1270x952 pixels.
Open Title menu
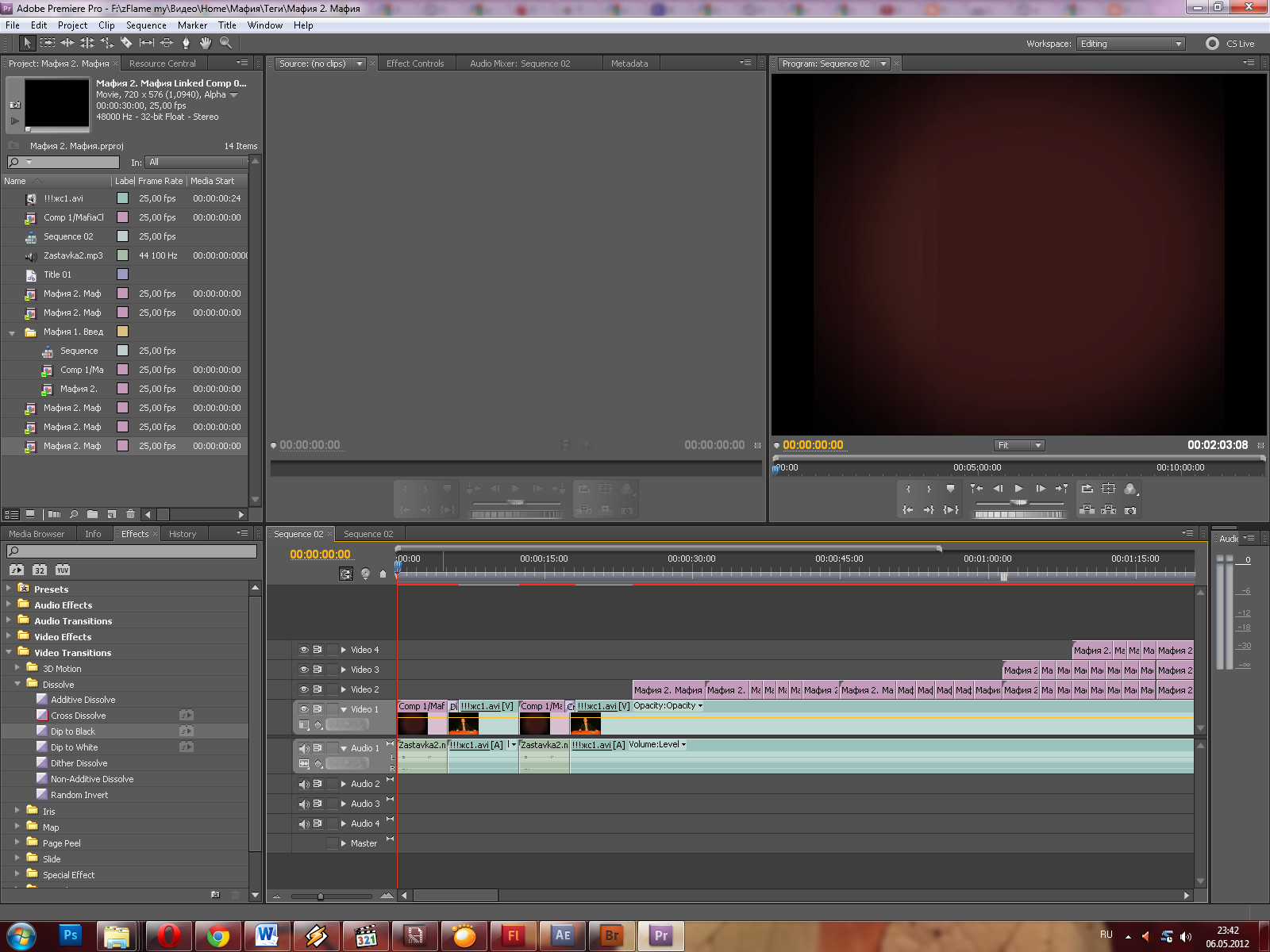tap(227, 25)
